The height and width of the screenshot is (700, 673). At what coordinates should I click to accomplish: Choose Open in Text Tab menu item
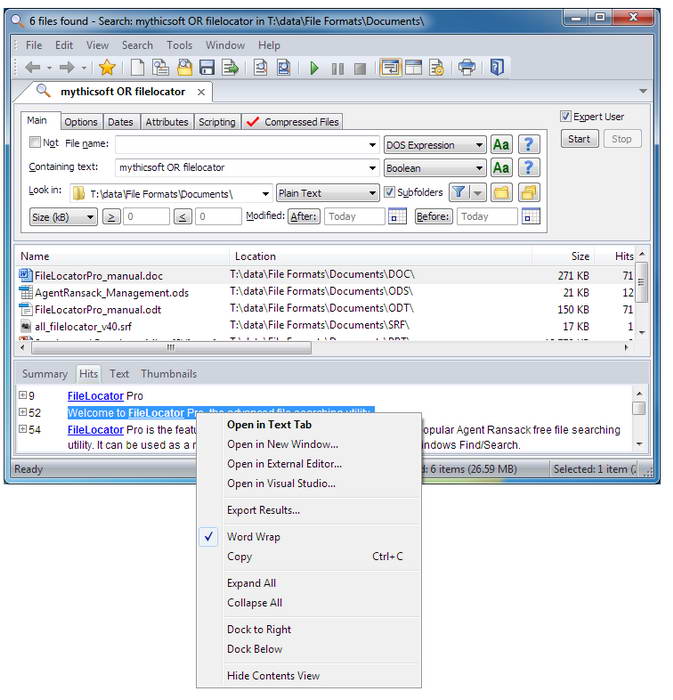tap(308, 425)
